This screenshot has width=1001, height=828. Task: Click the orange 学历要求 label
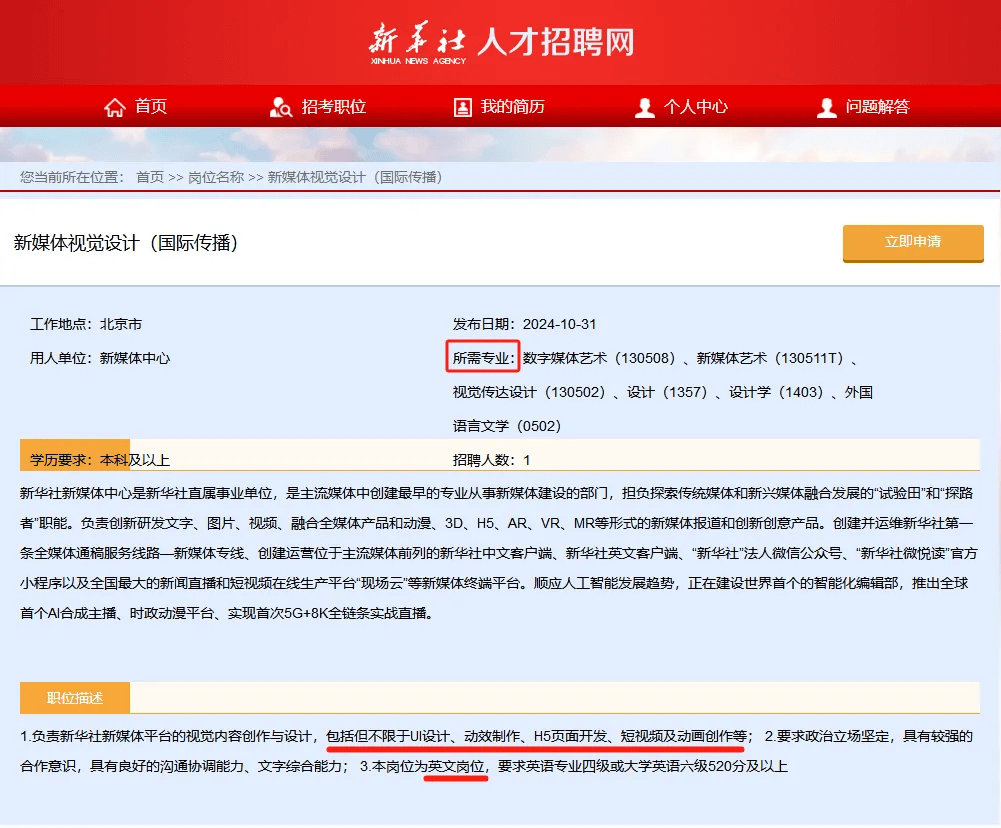58,460
